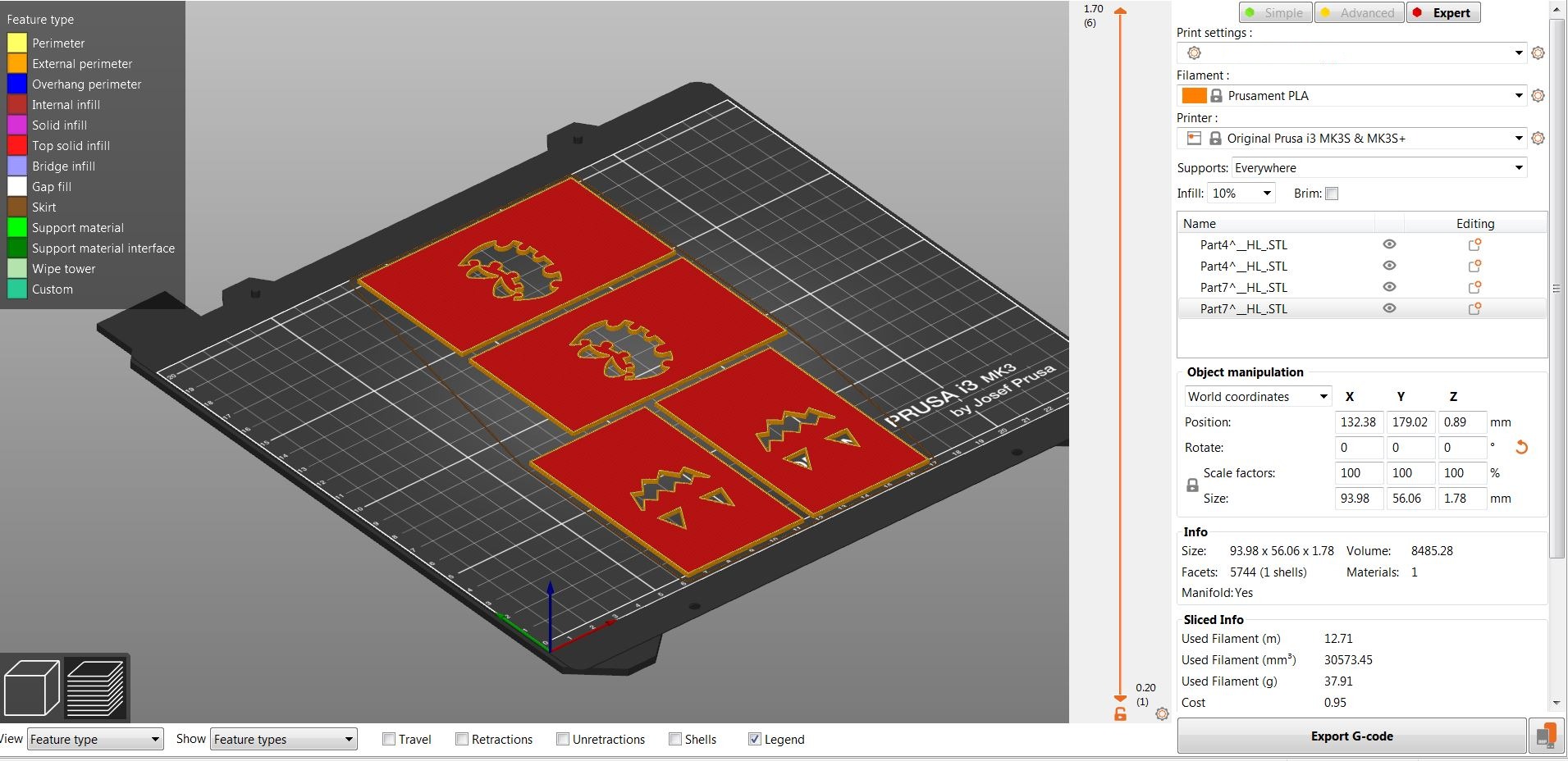Toggle the Travel checkbox
The width and height of the screenshot is (1568, 761).
(x=389, y=739)
